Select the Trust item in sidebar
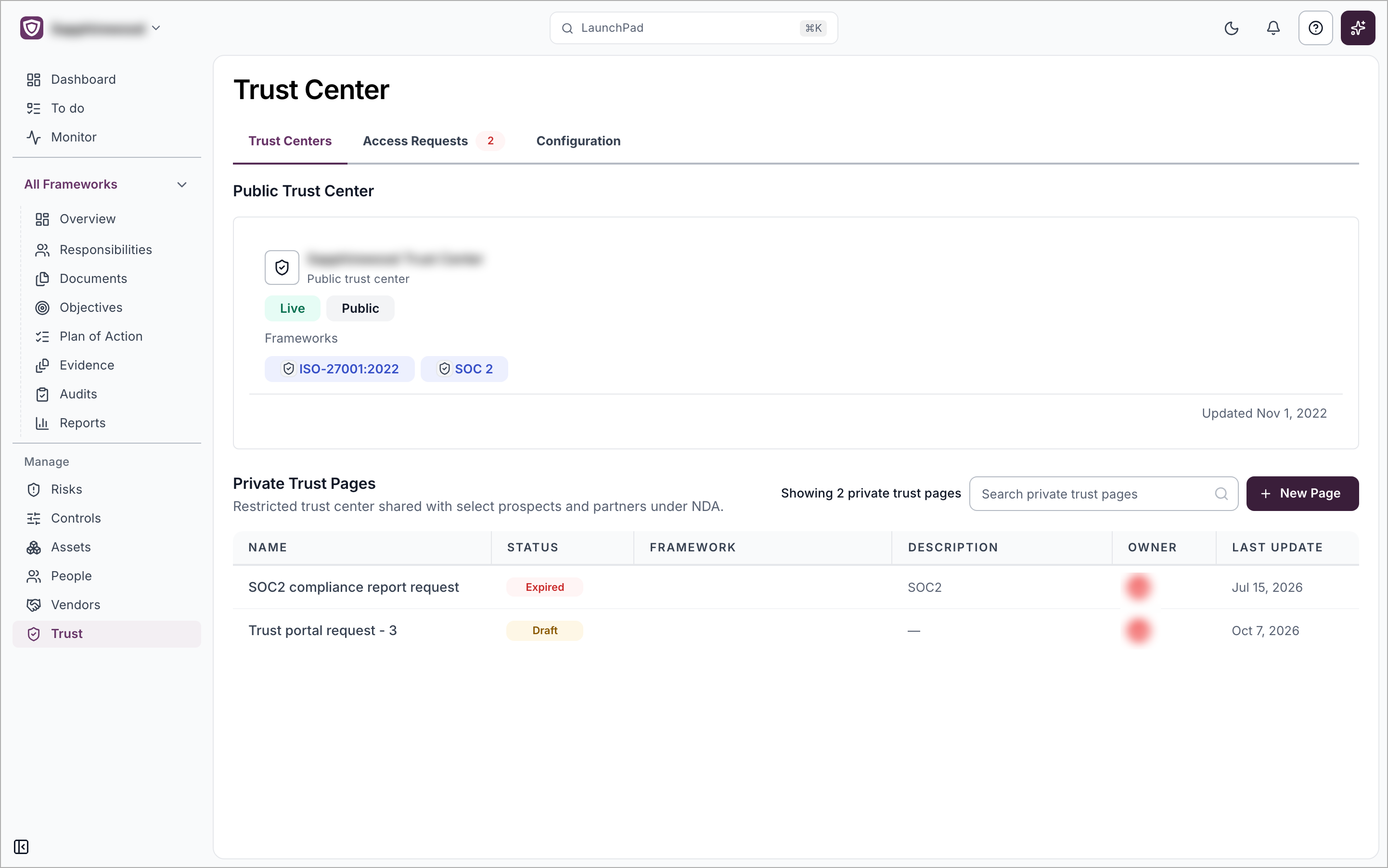The height and width of the screenshot is (868, 1388). (x=107, y=634)
